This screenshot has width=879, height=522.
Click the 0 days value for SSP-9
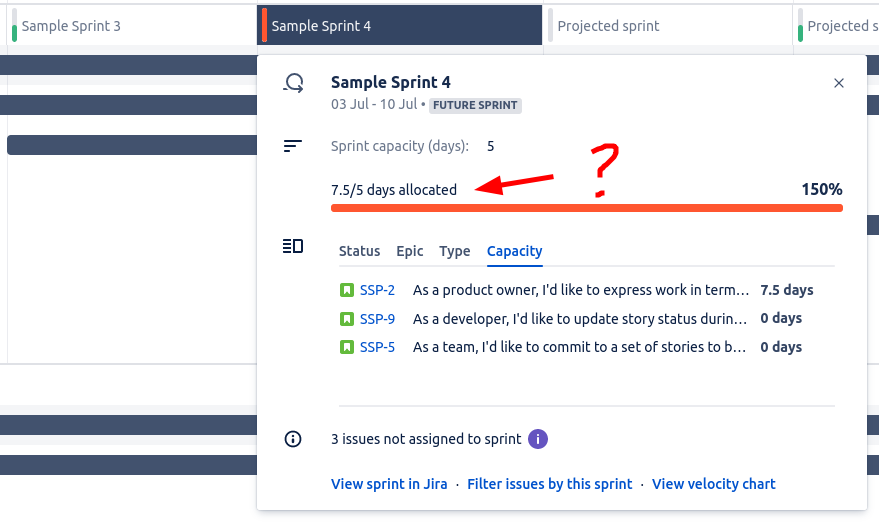point(781,318)
